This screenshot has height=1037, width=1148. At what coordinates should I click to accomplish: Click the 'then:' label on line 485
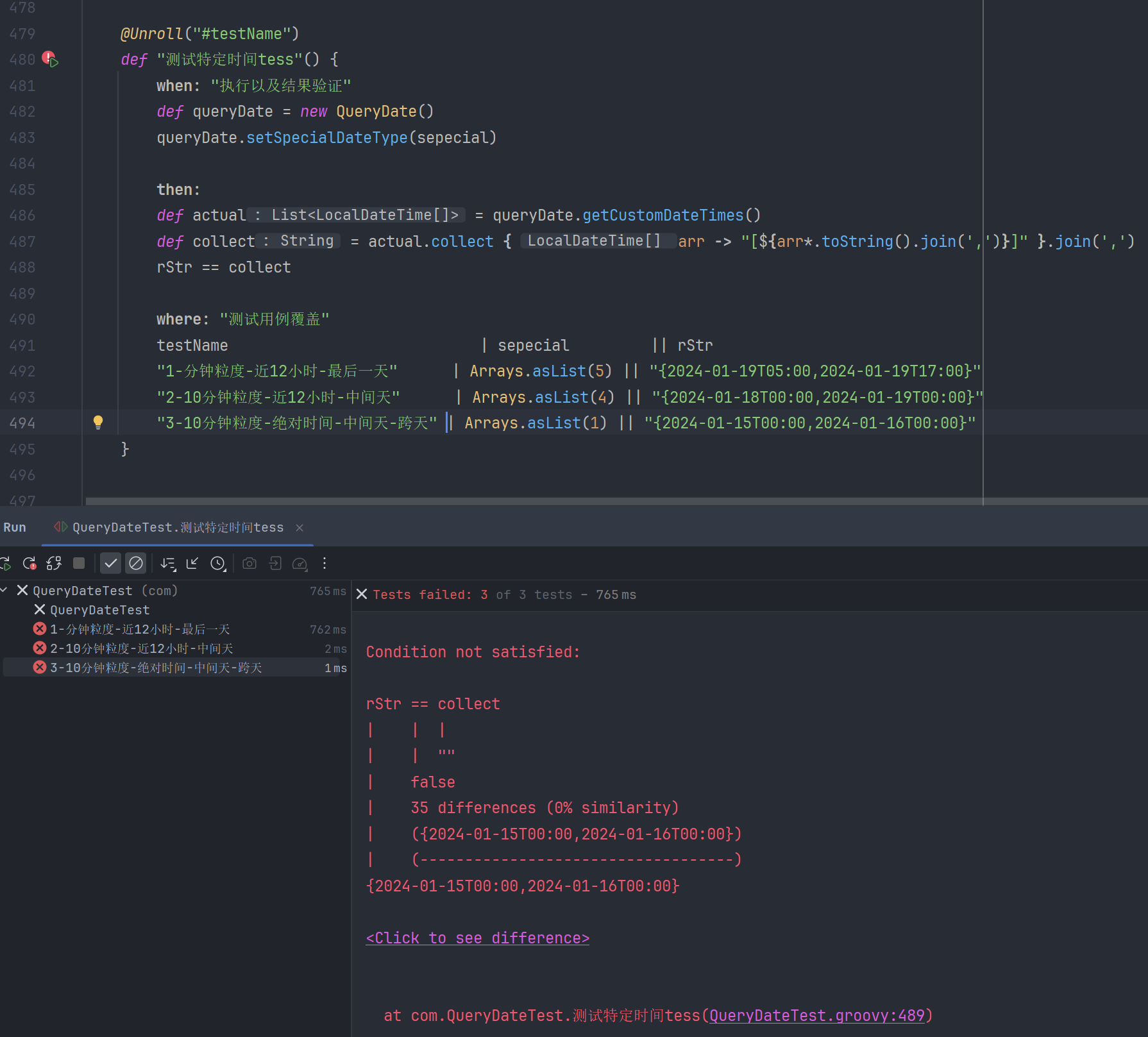coord(178,189)
